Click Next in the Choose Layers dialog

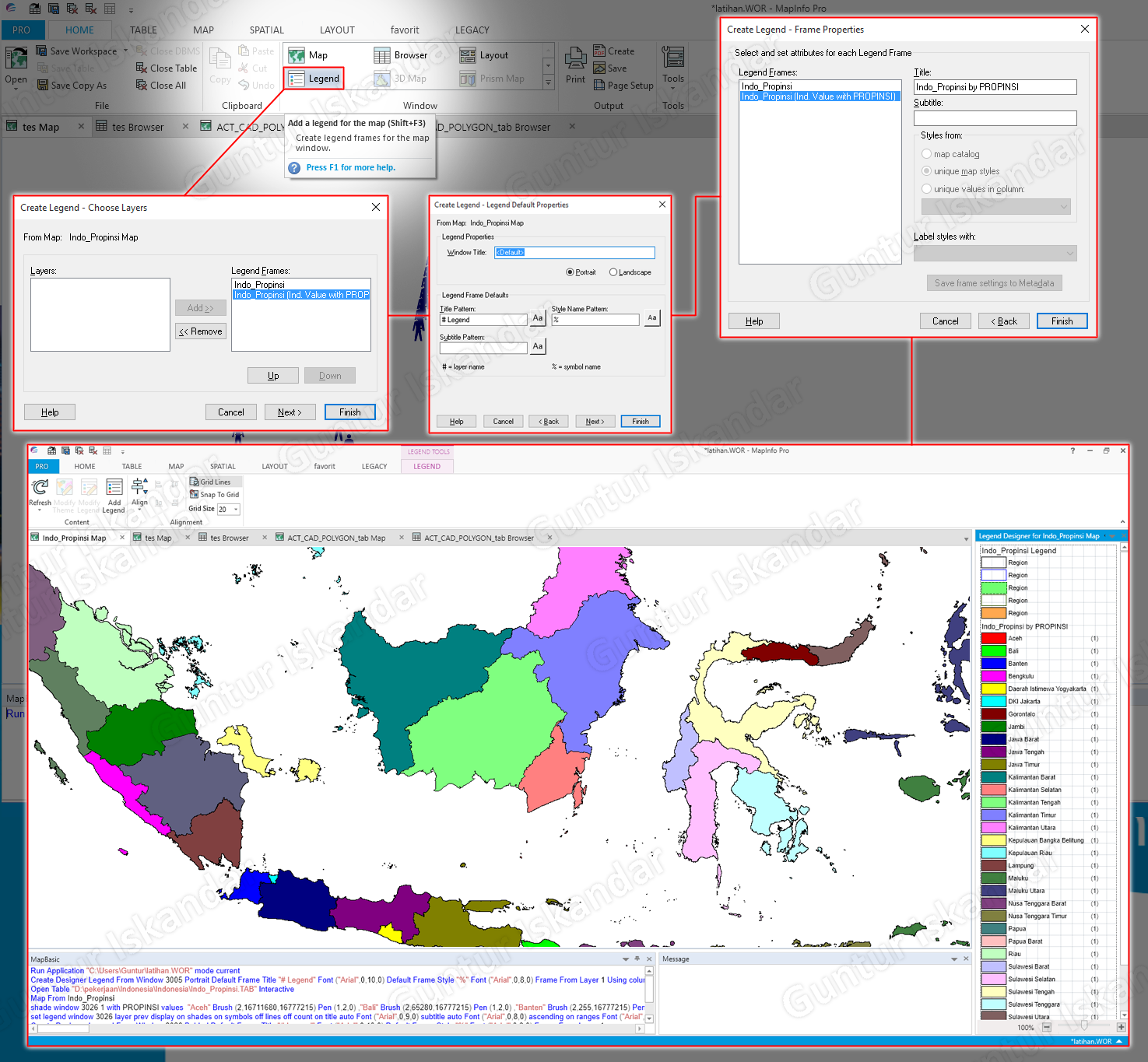pos(290,412)
